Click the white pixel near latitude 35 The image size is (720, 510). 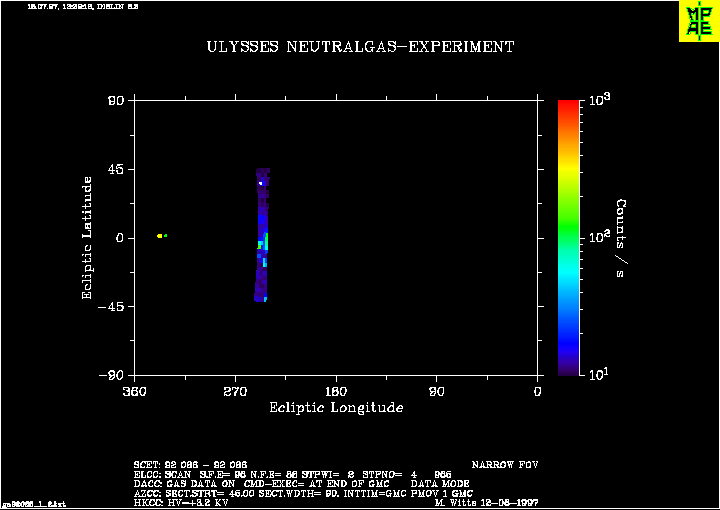(260, 183)
